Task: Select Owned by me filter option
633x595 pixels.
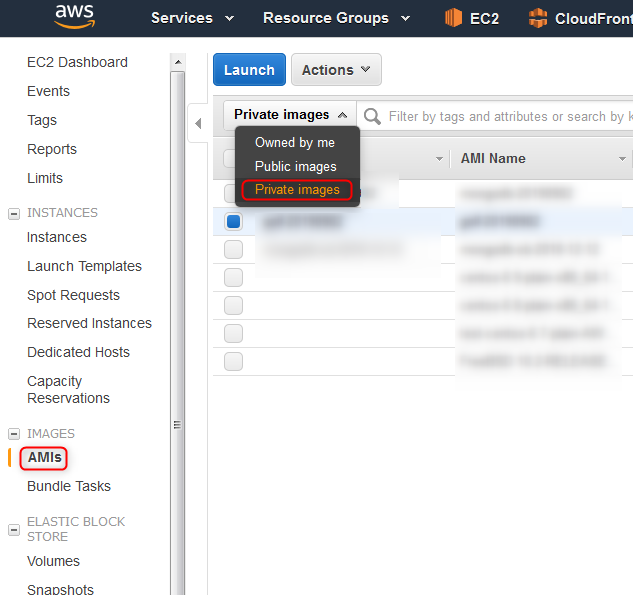Action: (x=295, y=142)
